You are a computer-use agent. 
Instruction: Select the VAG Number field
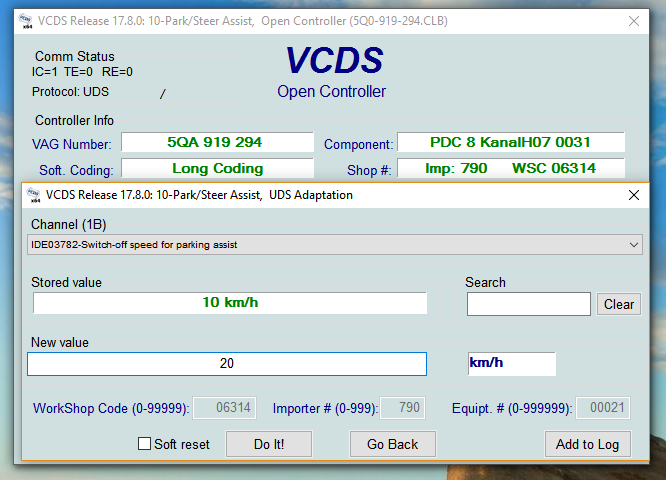217,142
